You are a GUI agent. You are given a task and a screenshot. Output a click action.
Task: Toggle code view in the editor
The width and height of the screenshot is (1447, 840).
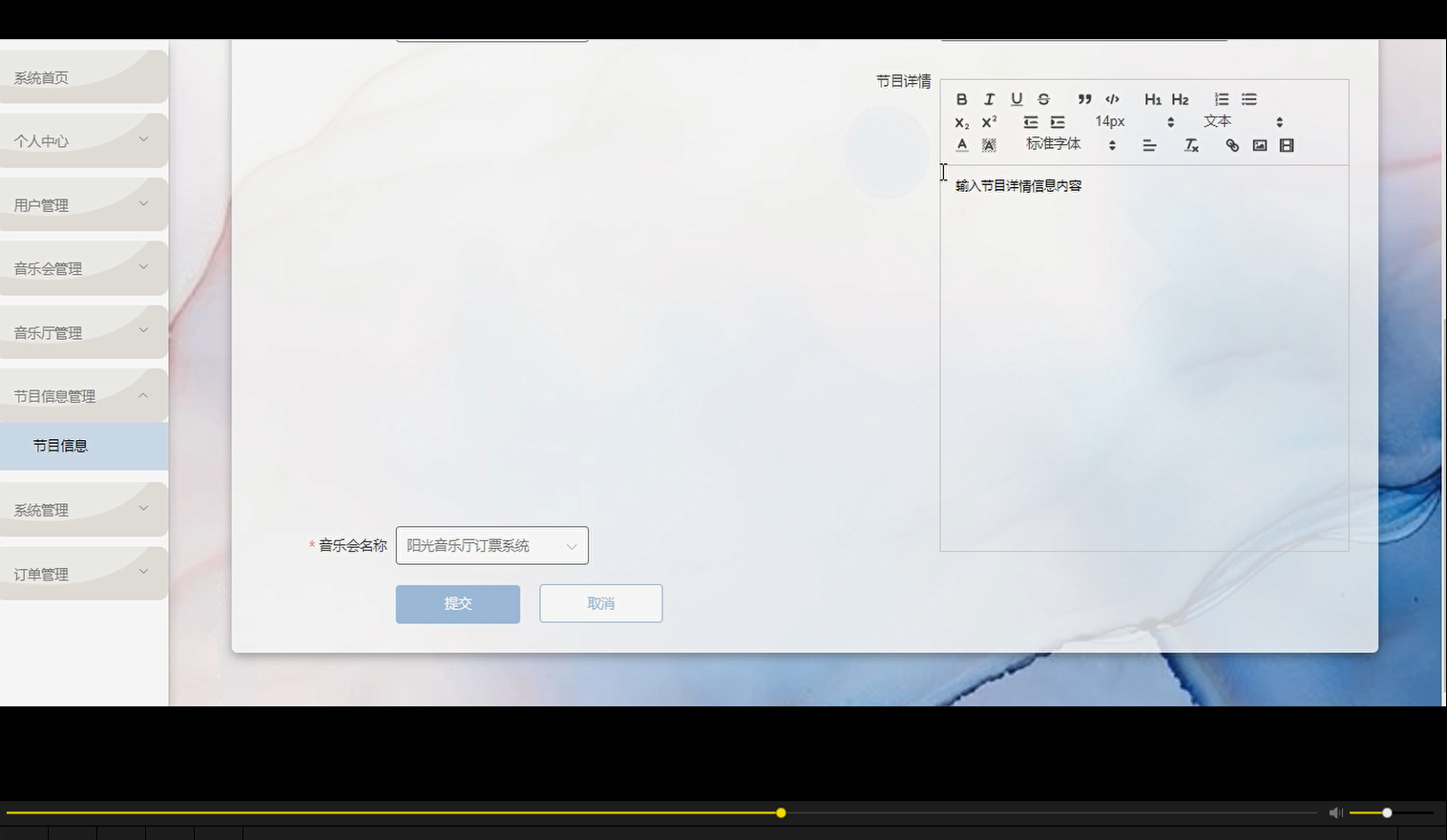pyautogui.click(x=1111, y=99)
